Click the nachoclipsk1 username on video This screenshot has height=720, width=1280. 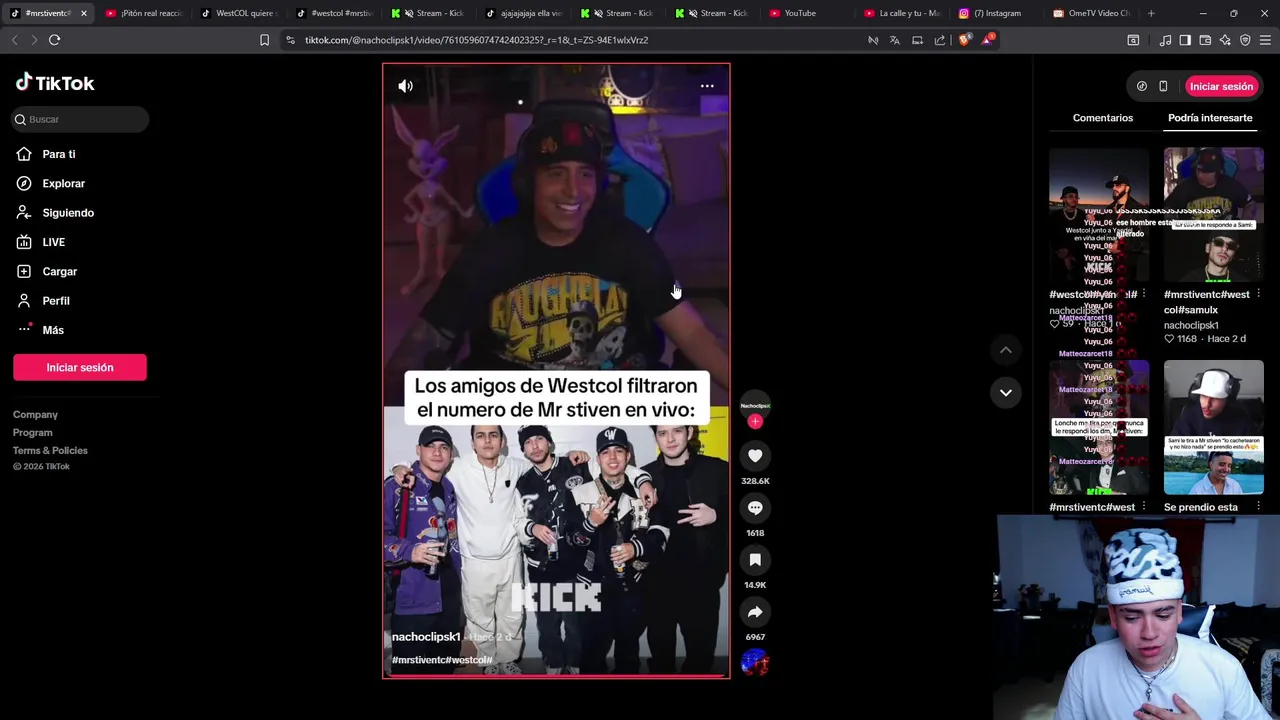tap(426, 637)
